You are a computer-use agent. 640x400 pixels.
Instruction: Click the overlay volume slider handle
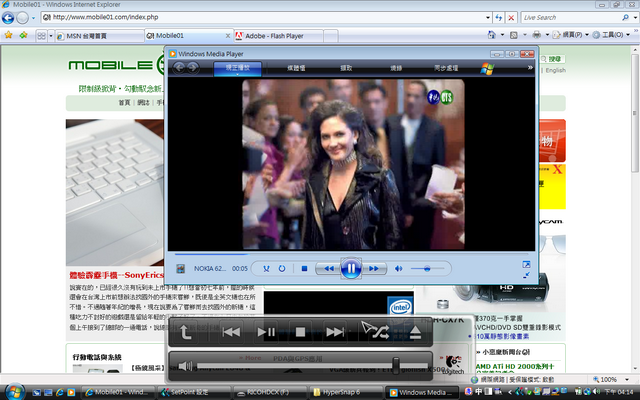click(x=396, y=365)
